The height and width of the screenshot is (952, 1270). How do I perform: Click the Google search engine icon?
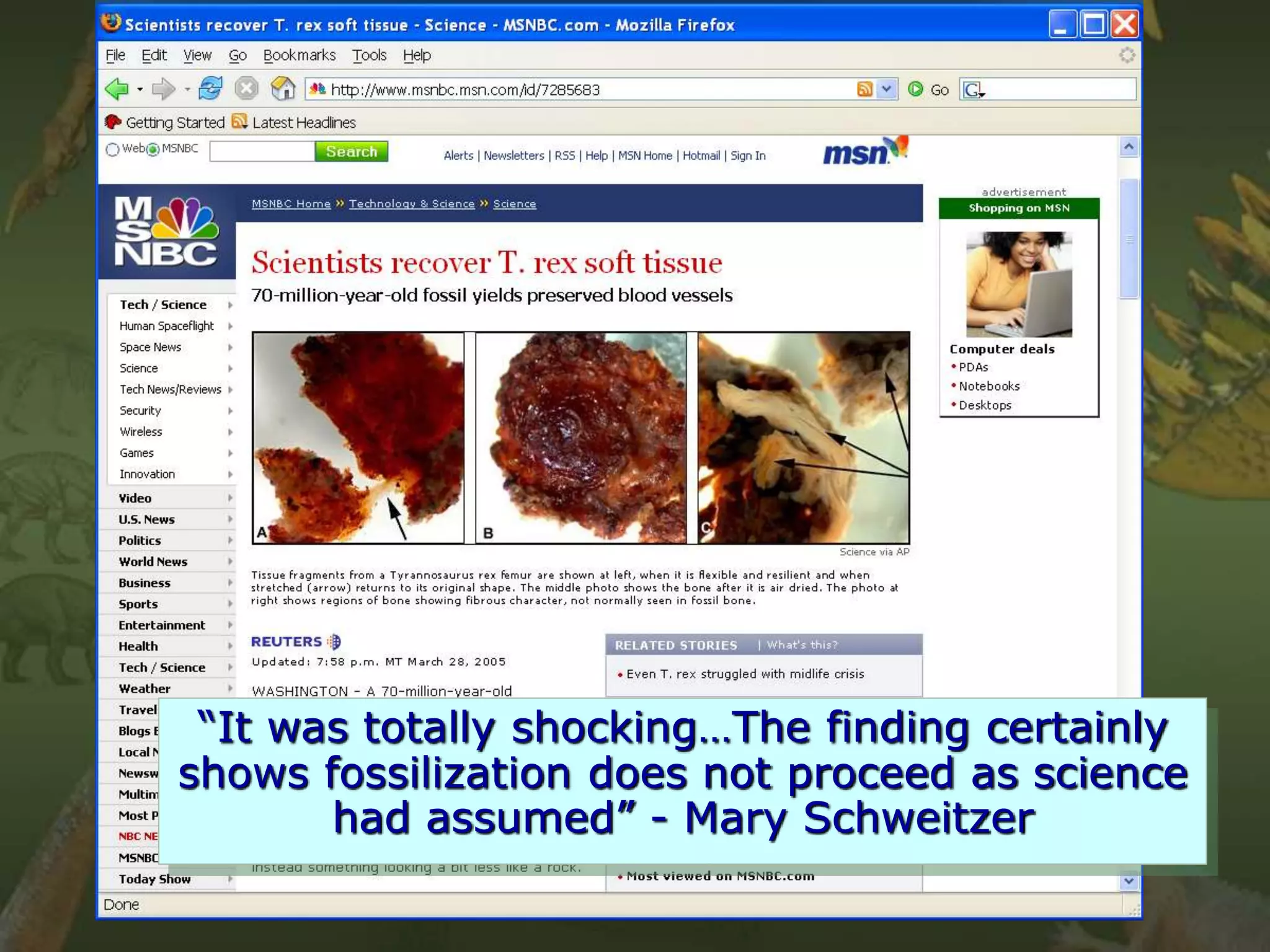click(x=972, y=90)
